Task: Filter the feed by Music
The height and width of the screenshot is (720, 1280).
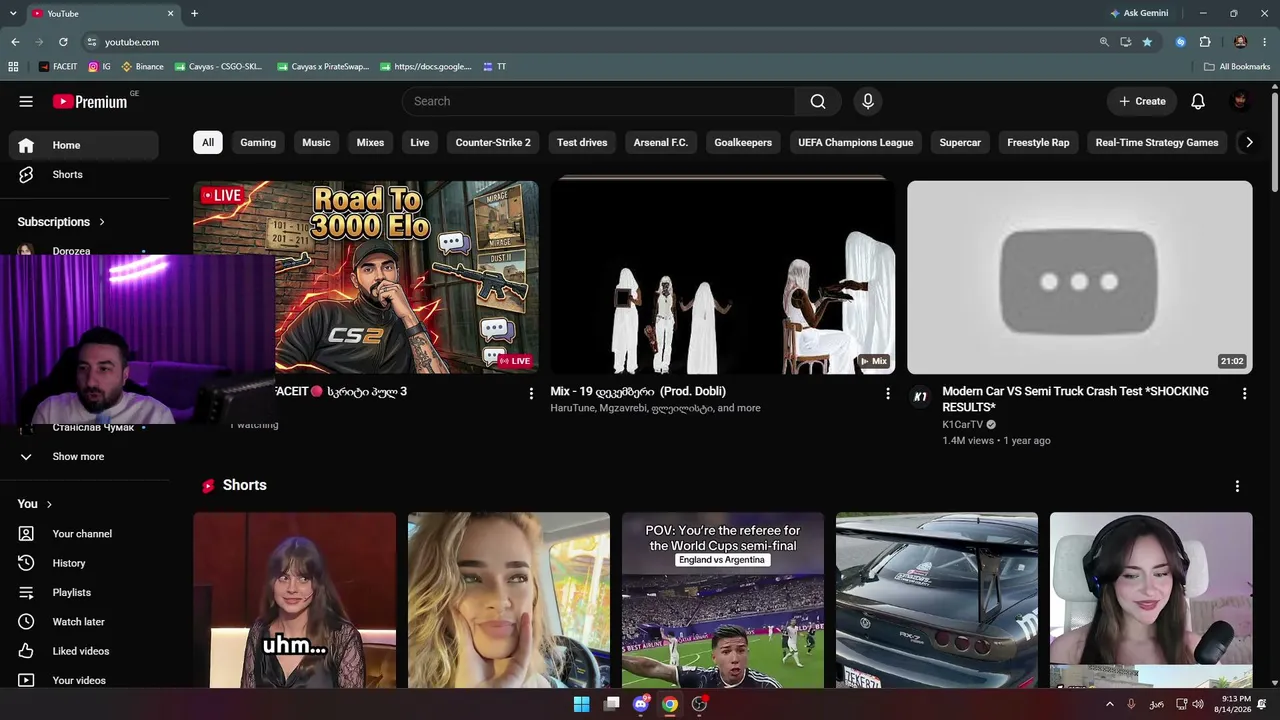Action: (316, 143)
